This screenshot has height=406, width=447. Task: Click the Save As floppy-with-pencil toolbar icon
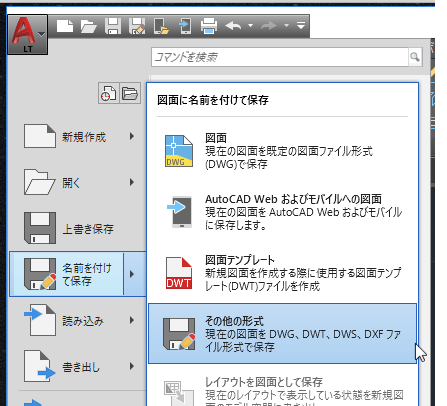tap(137, 26)
